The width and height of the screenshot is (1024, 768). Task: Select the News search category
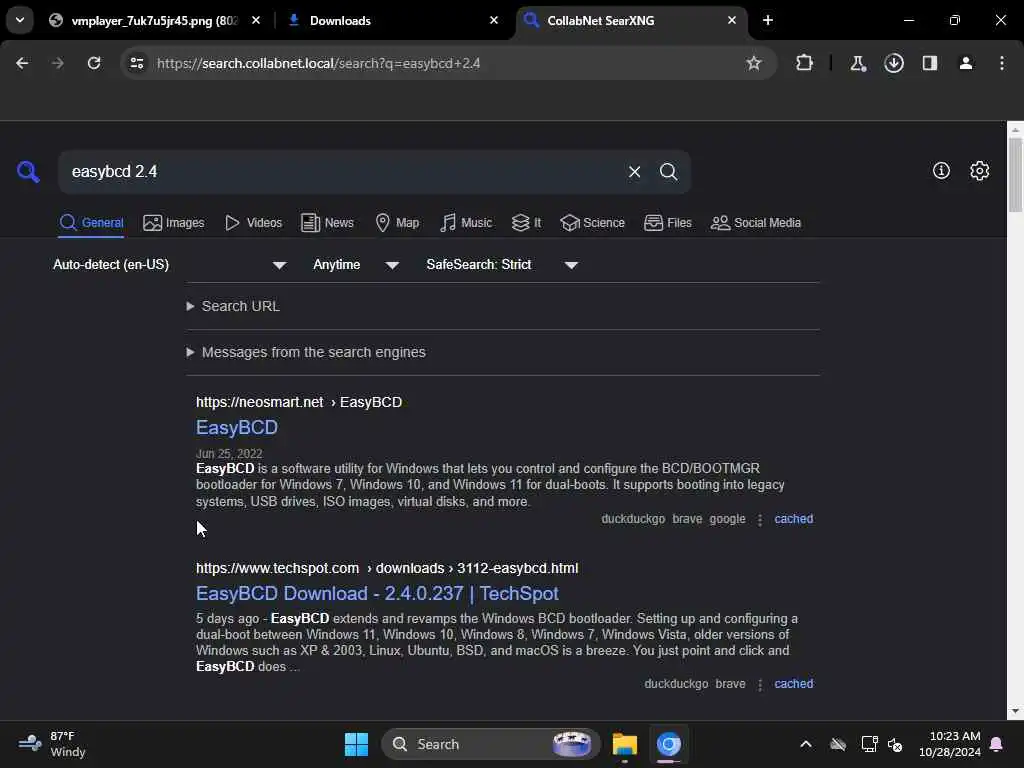pos(327,223)
